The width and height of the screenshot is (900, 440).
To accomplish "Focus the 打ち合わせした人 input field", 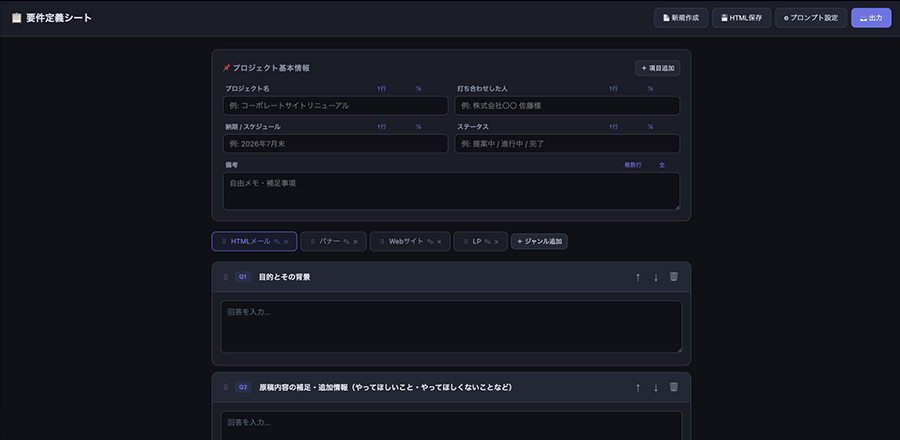I will tap(567, 106).
